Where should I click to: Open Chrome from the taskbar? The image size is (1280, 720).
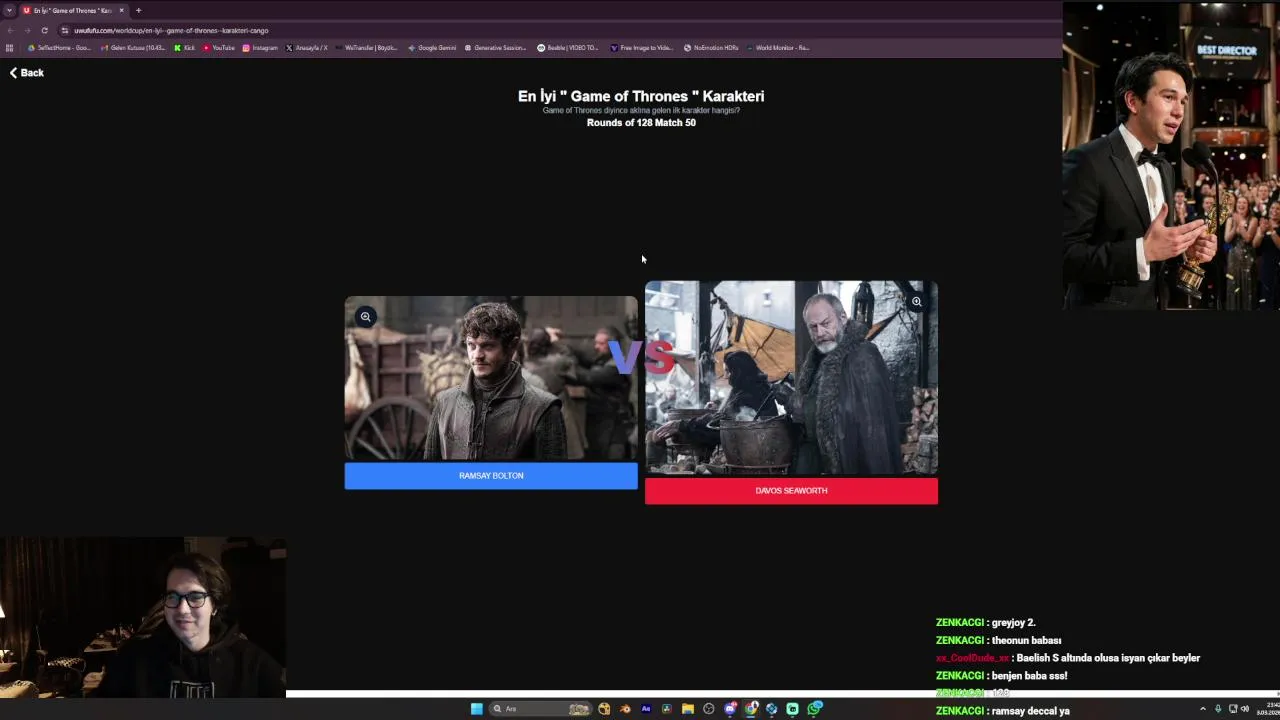[x=751, y=709]
